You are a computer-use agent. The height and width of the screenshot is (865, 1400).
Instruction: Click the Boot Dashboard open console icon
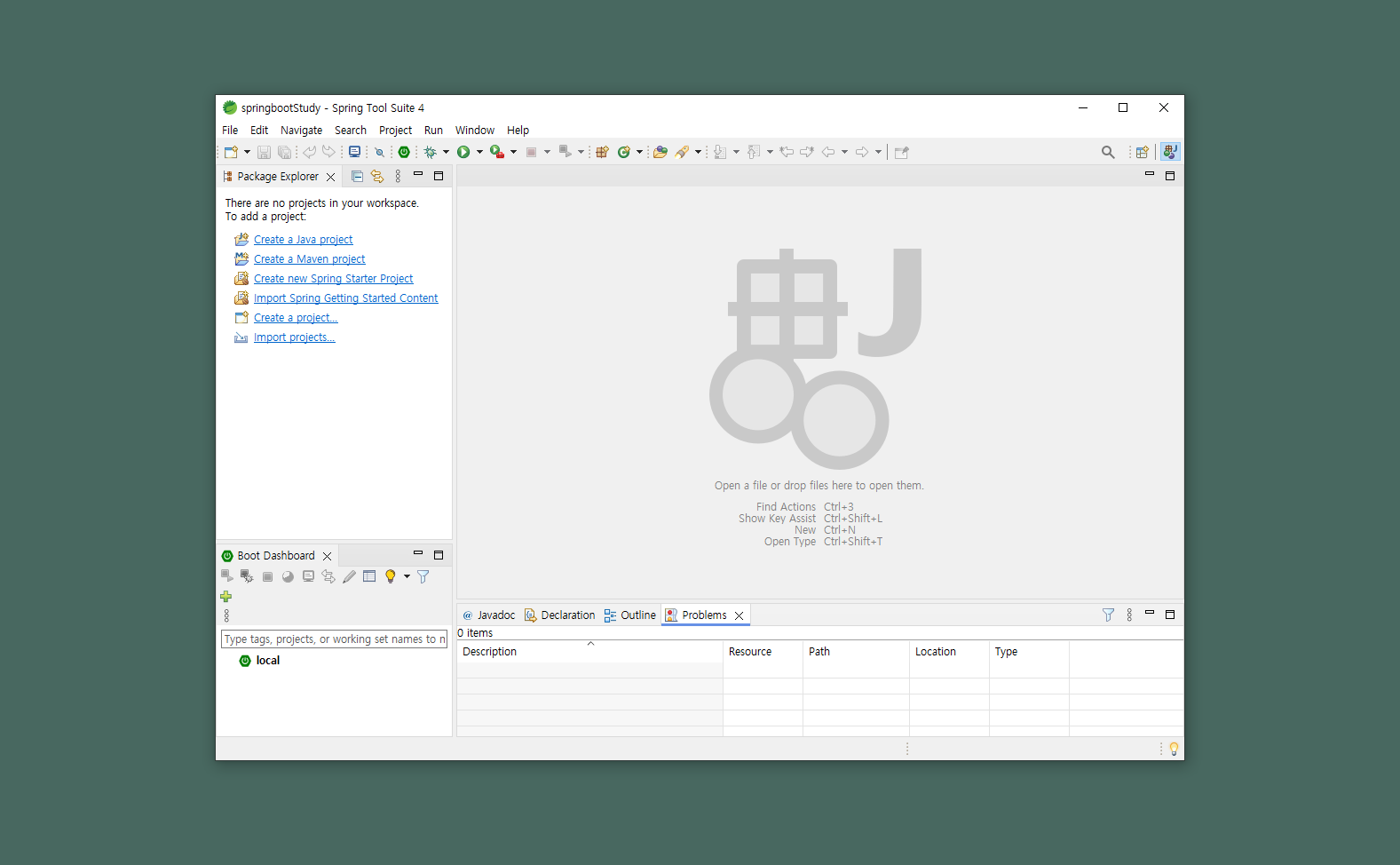[x=308, y=576]
